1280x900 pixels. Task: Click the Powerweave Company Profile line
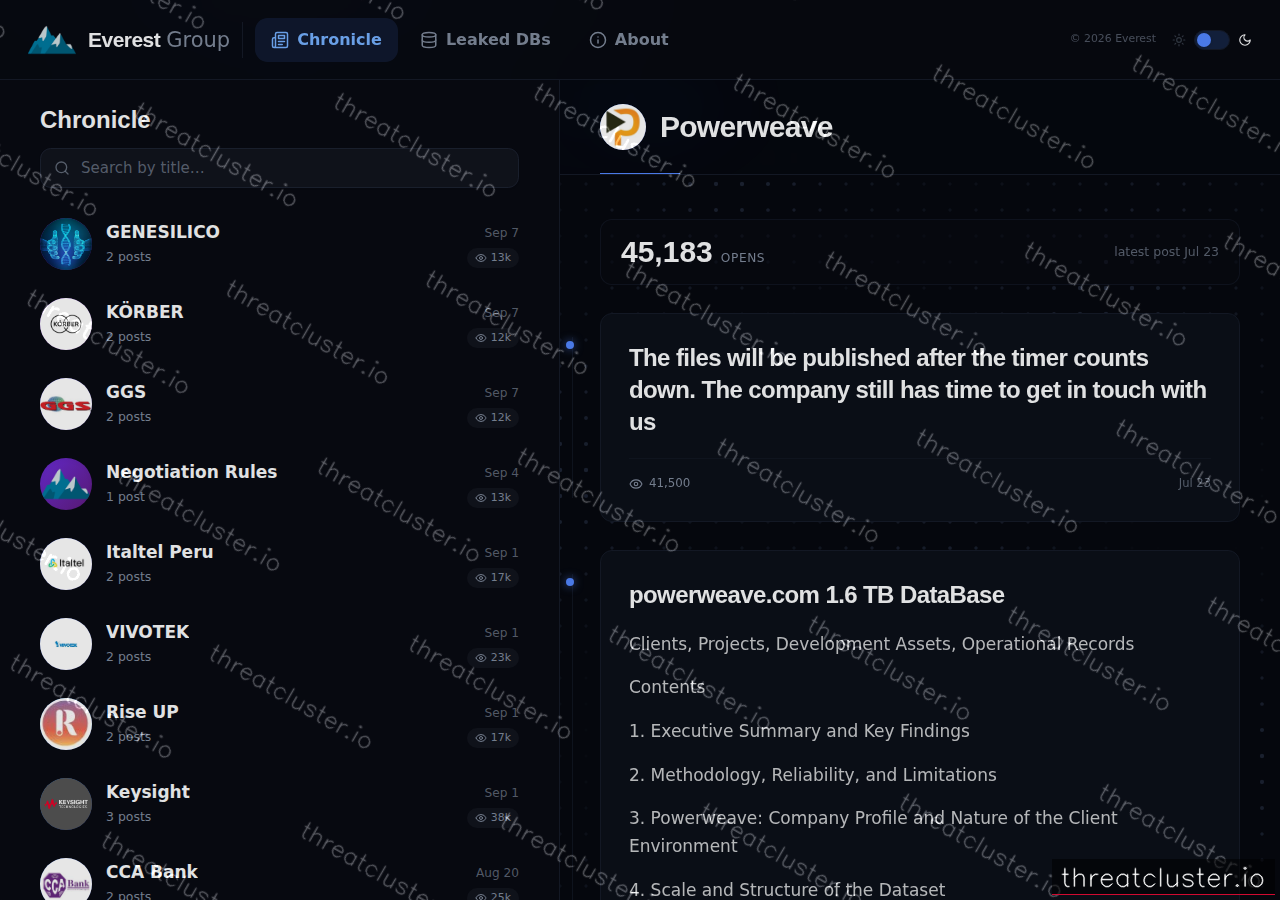(x=873, y=832)
